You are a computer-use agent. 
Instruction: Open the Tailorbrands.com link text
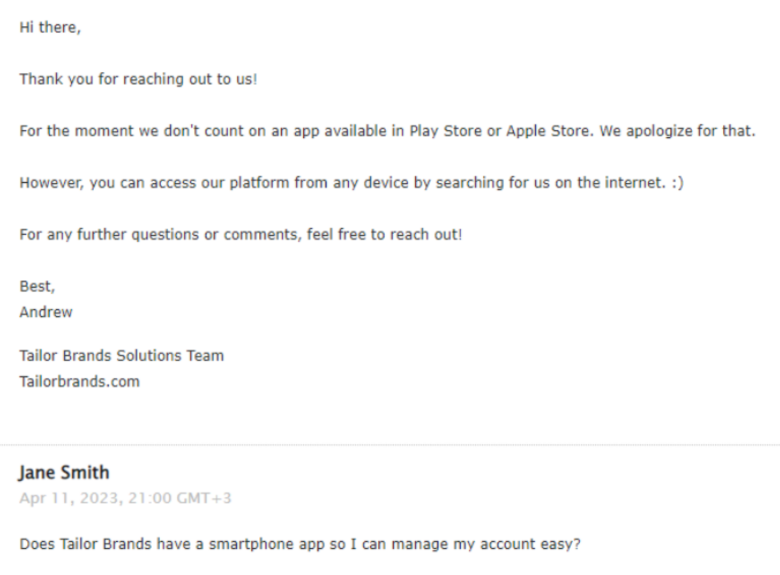click(x=80, y=382)
